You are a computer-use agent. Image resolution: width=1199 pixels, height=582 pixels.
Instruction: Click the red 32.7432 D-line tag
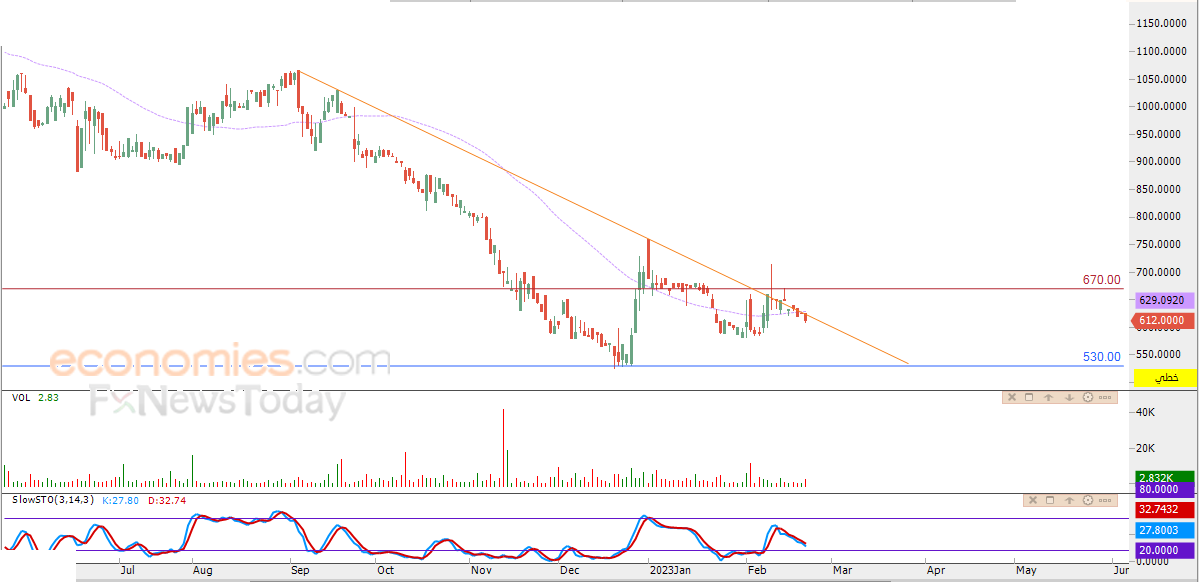[x=1165, y=509]
